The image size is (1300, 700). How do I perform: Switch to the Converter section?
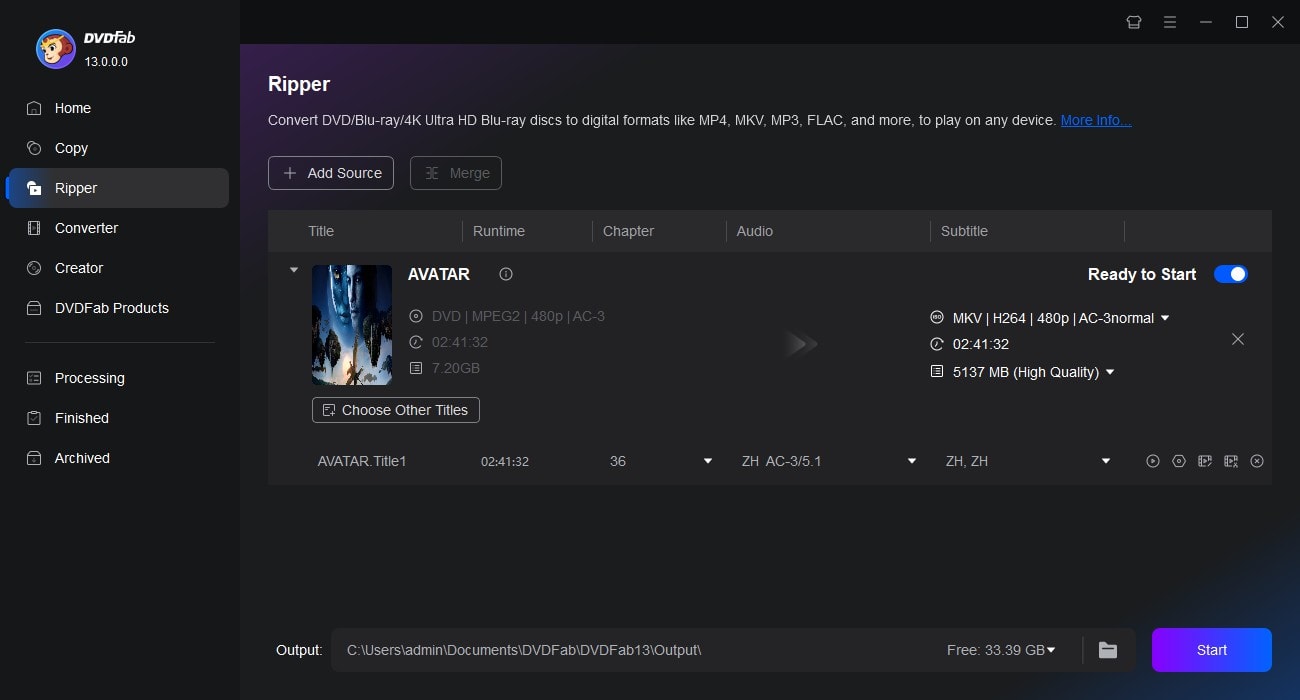[x=86, y=227]
